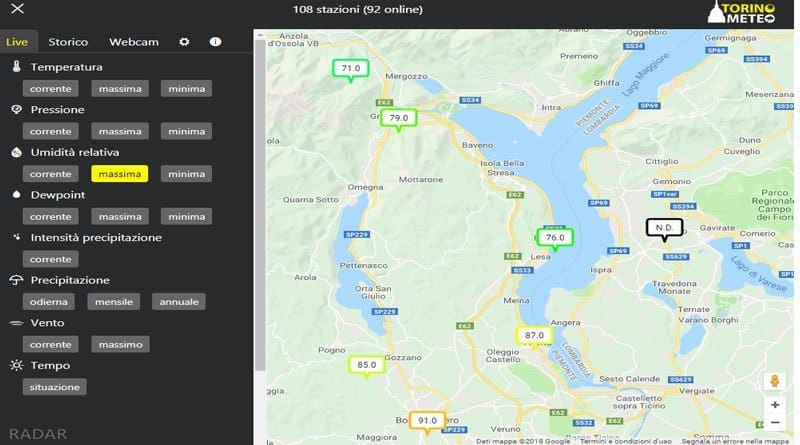This screenshot has height=445, width=800.
Task: Click the 76.0 station marker near Lesa
Action: click(555, 239)
